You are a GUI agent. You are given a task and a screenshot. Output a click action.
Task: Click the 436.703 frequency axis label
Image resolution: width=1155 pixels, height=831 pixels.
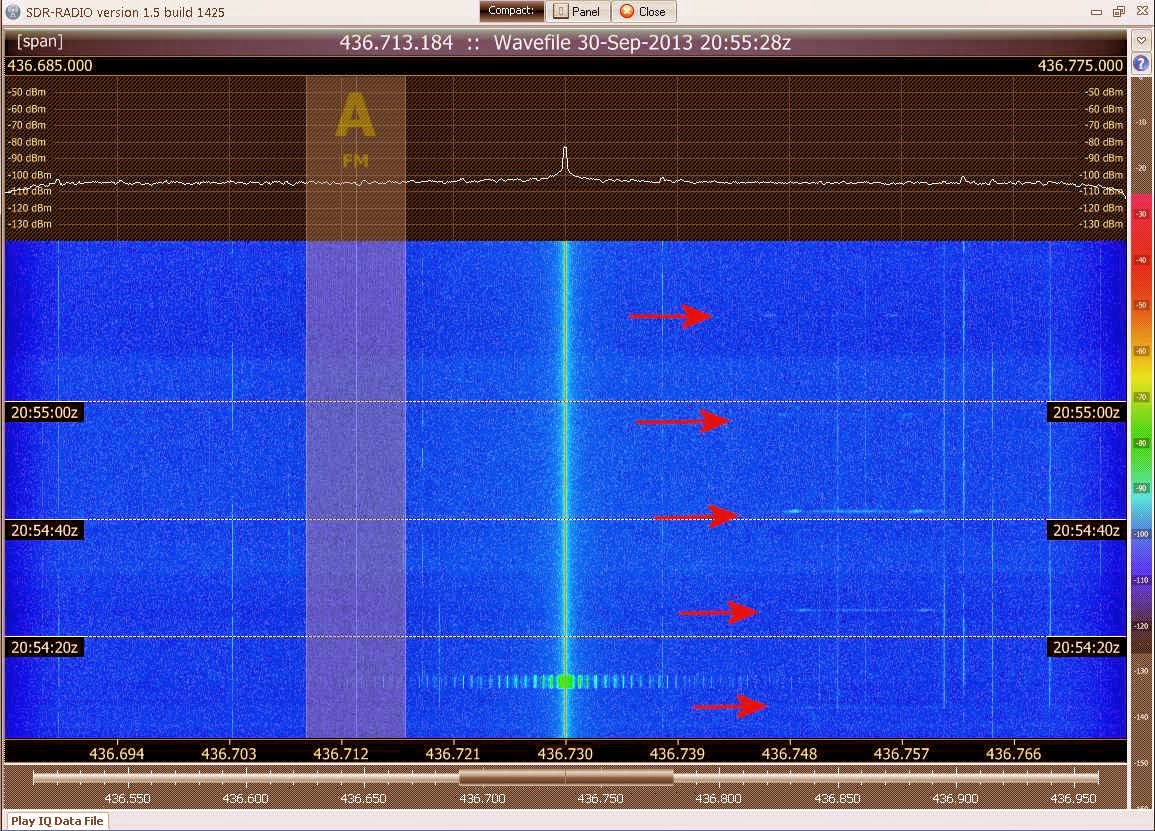[228, 754]
